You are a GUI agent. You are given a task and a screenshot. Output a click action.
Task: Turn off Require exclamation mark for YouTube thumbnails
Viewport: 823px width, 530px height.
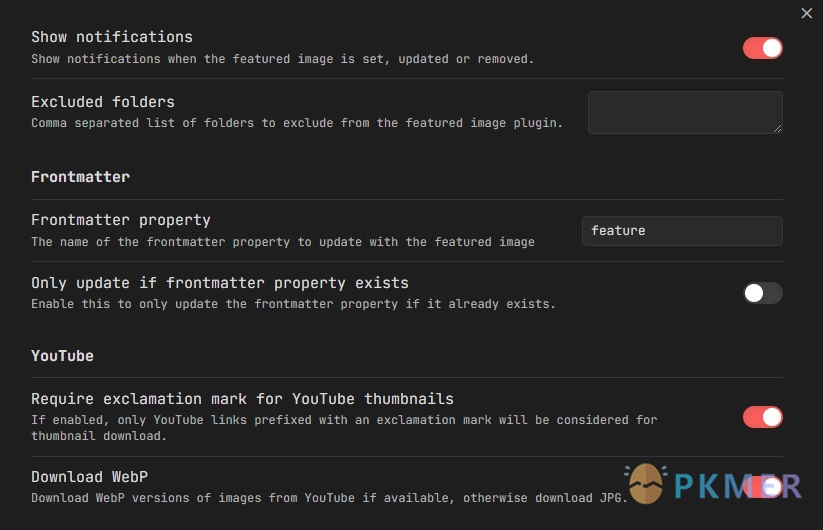click(763, 417)
